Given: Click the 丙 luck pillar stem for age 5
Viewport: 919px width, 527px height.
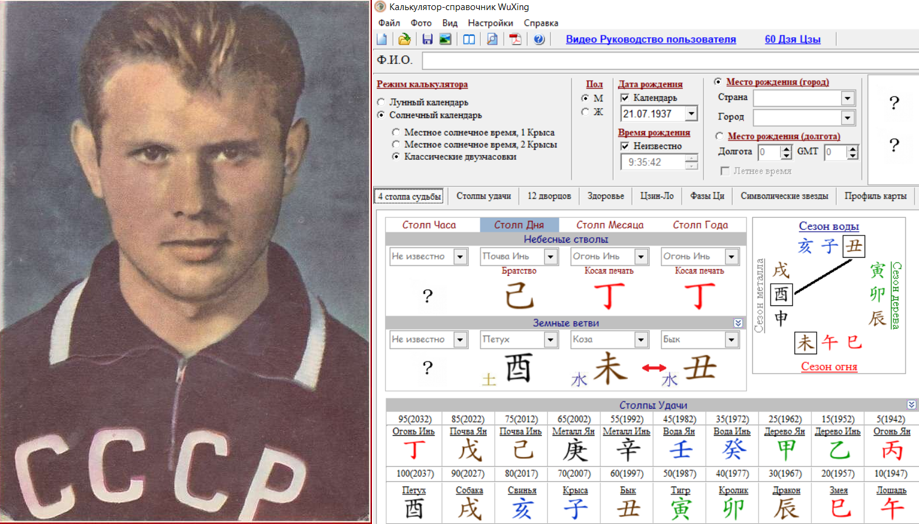Looking at the screenshot, I should pyautogui.click(x=892, y=450).
